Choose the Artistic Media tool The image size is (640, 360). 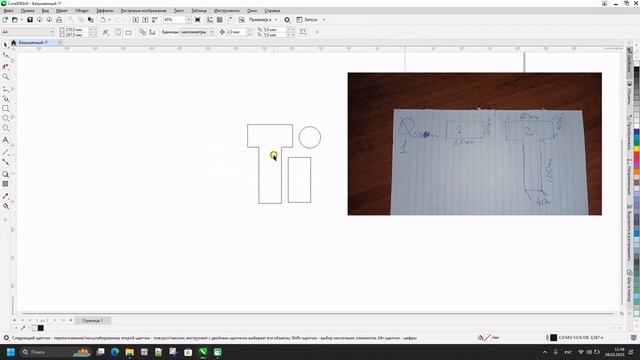pyautogui.click(x=5, y=98)
